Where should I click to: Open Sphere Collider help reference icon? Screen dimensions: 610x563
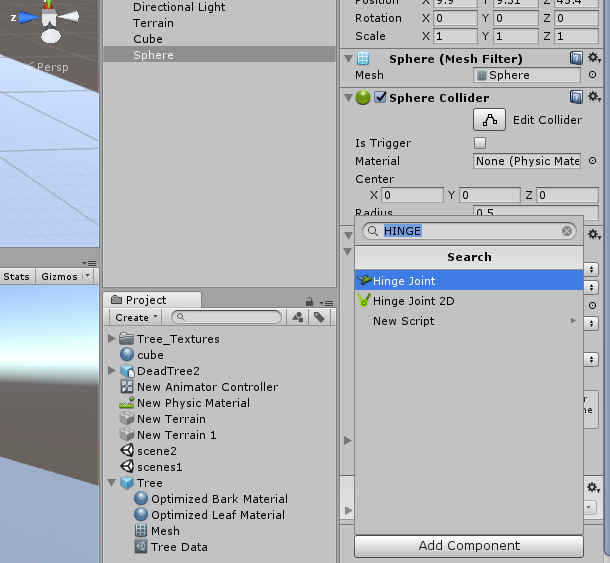(x=576, y=97)
